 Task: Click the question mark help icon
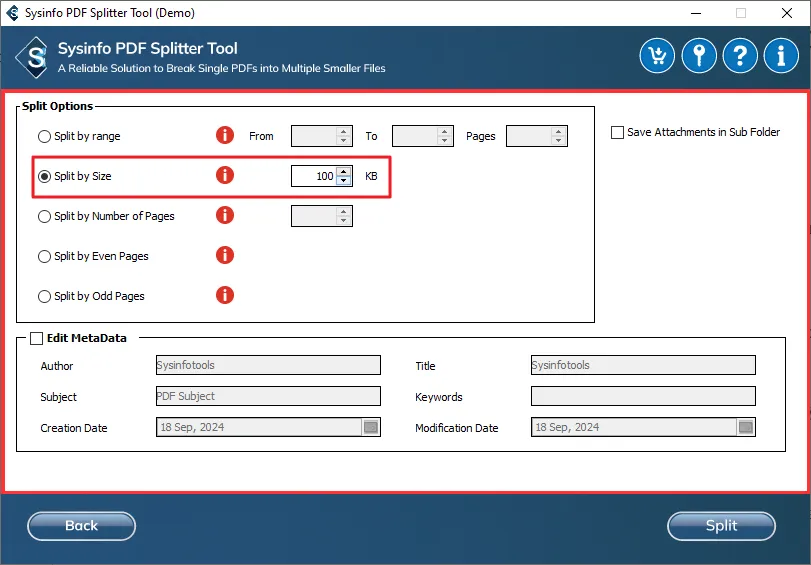[x=740, y=56]
